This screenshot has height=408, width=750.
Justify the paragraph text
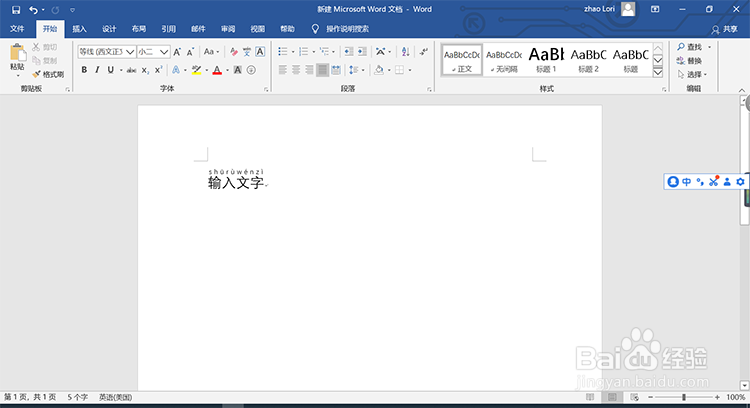click(x=322, y=70)
